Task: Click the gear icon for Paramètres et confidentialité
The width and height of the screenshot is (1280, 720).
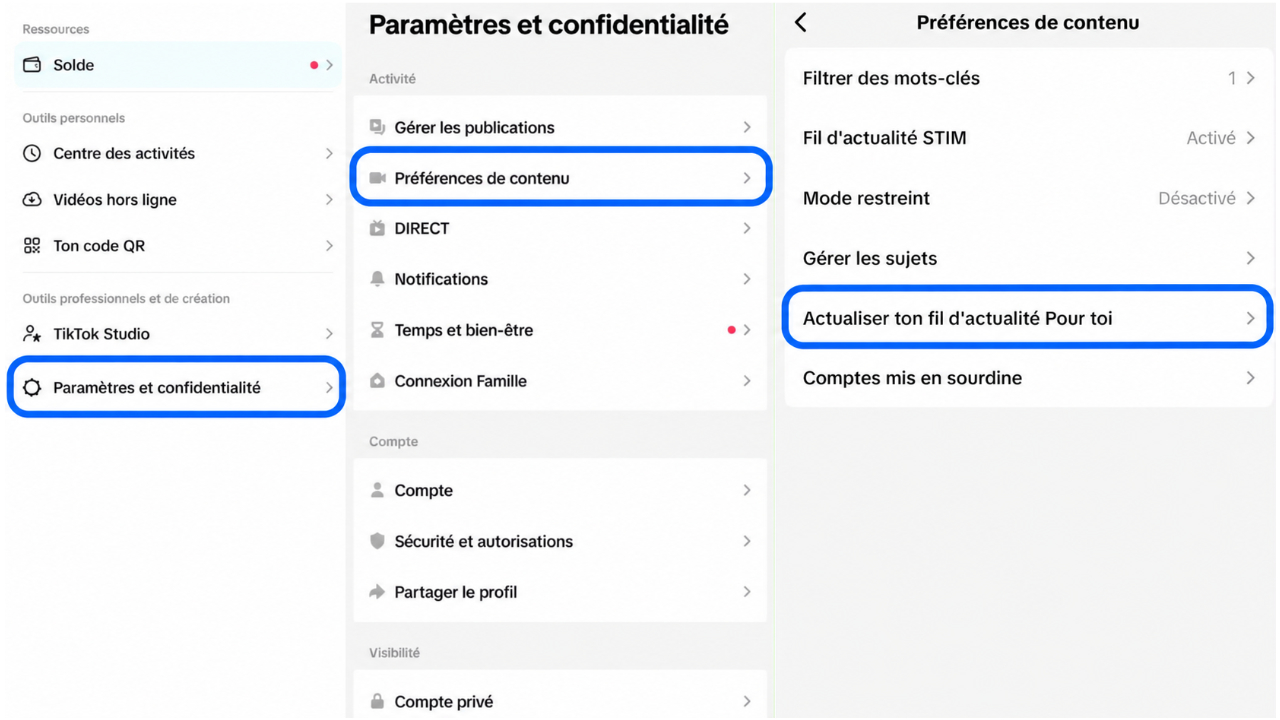Action: 32,387
